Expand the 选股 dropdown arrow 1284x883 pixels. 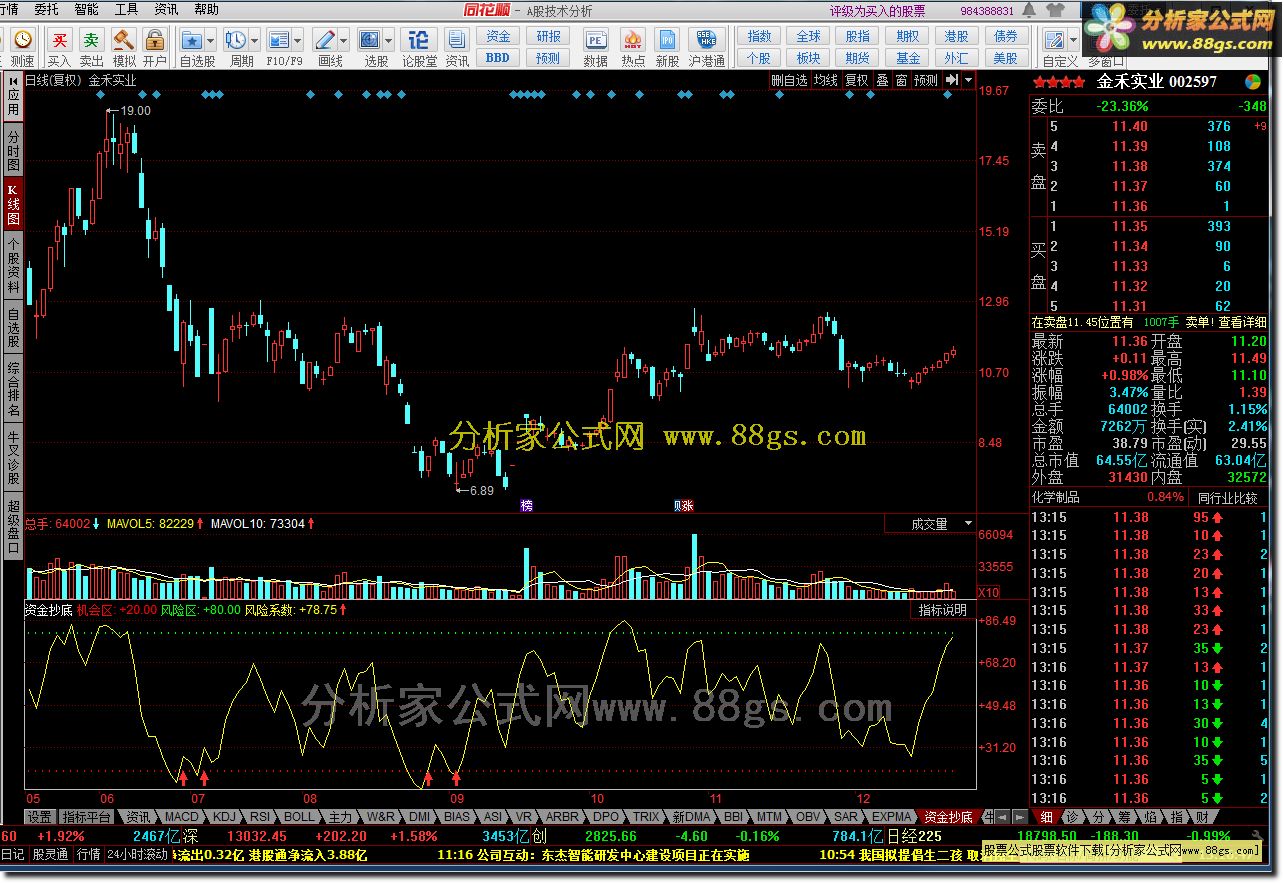390,41
